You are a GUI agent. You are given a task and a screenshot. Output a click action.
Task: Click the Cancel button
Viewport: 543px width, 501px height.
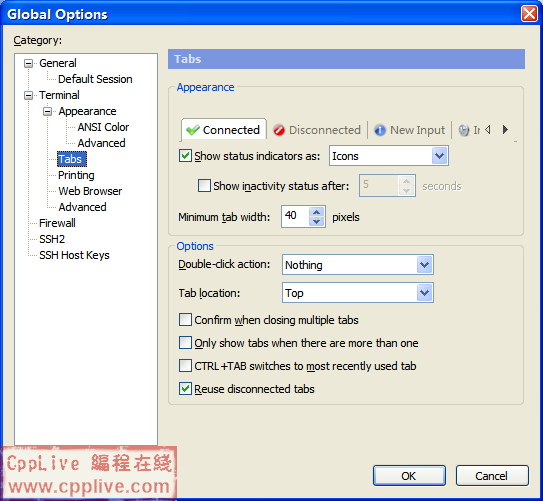click(x=492, y=476)
